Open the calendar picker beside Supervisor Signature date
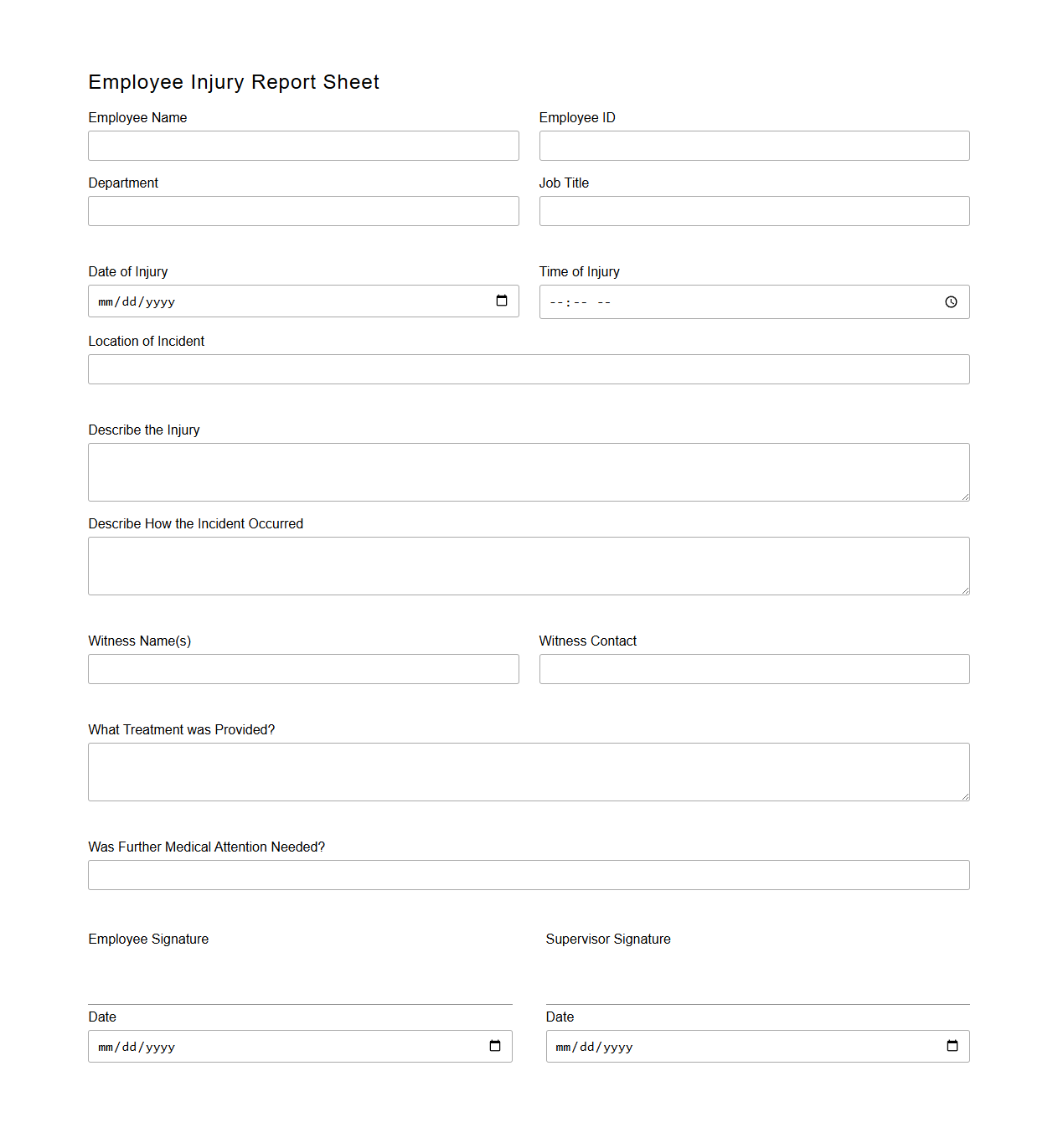Screen dimensions: 1058x1148 click(952, 1046)
